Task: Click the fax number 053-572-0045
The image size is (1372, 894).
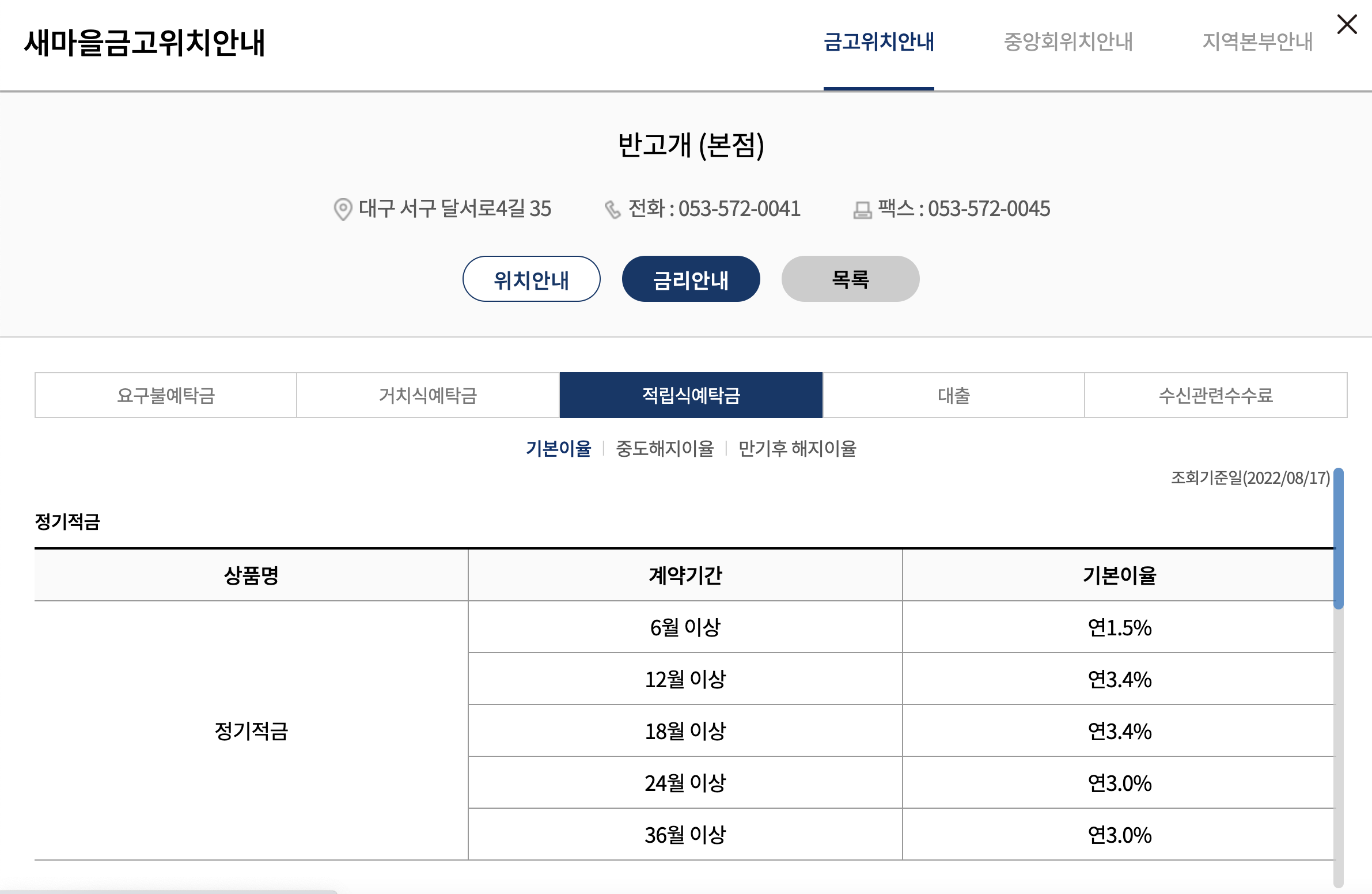Action: pos(988,209)
